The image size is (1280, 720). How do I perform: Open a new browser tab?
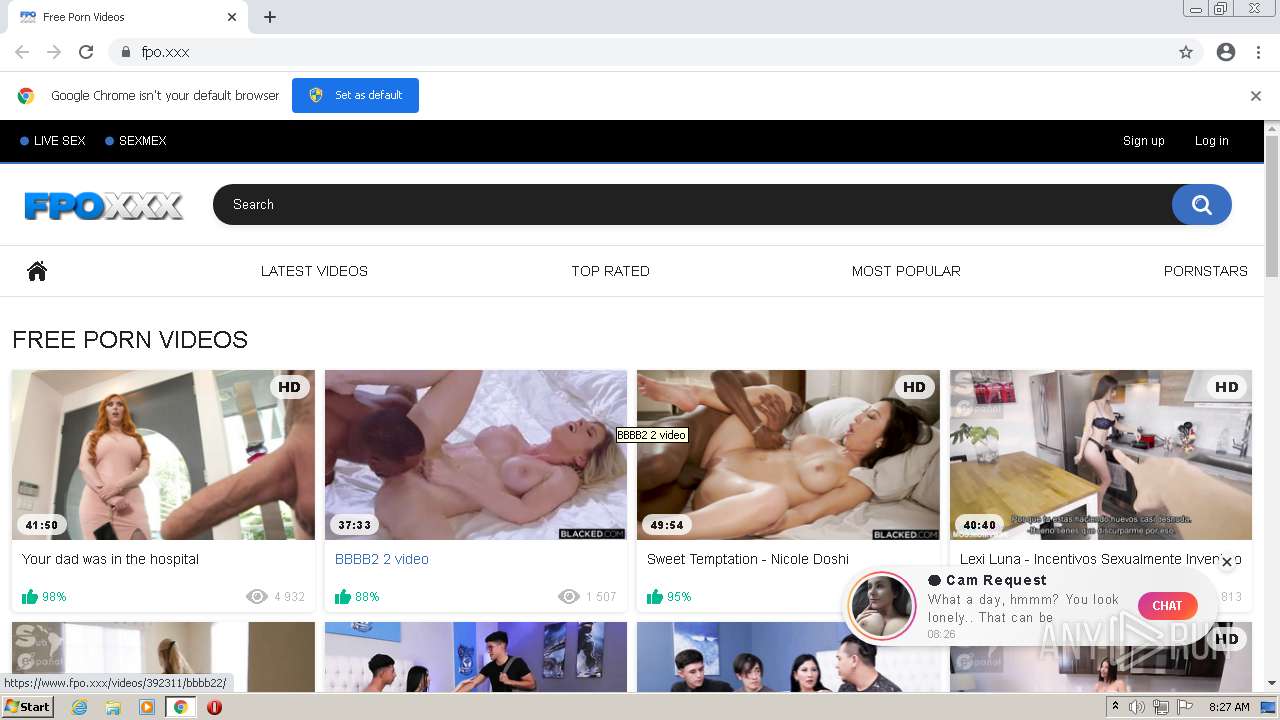(x=270, y=17)
